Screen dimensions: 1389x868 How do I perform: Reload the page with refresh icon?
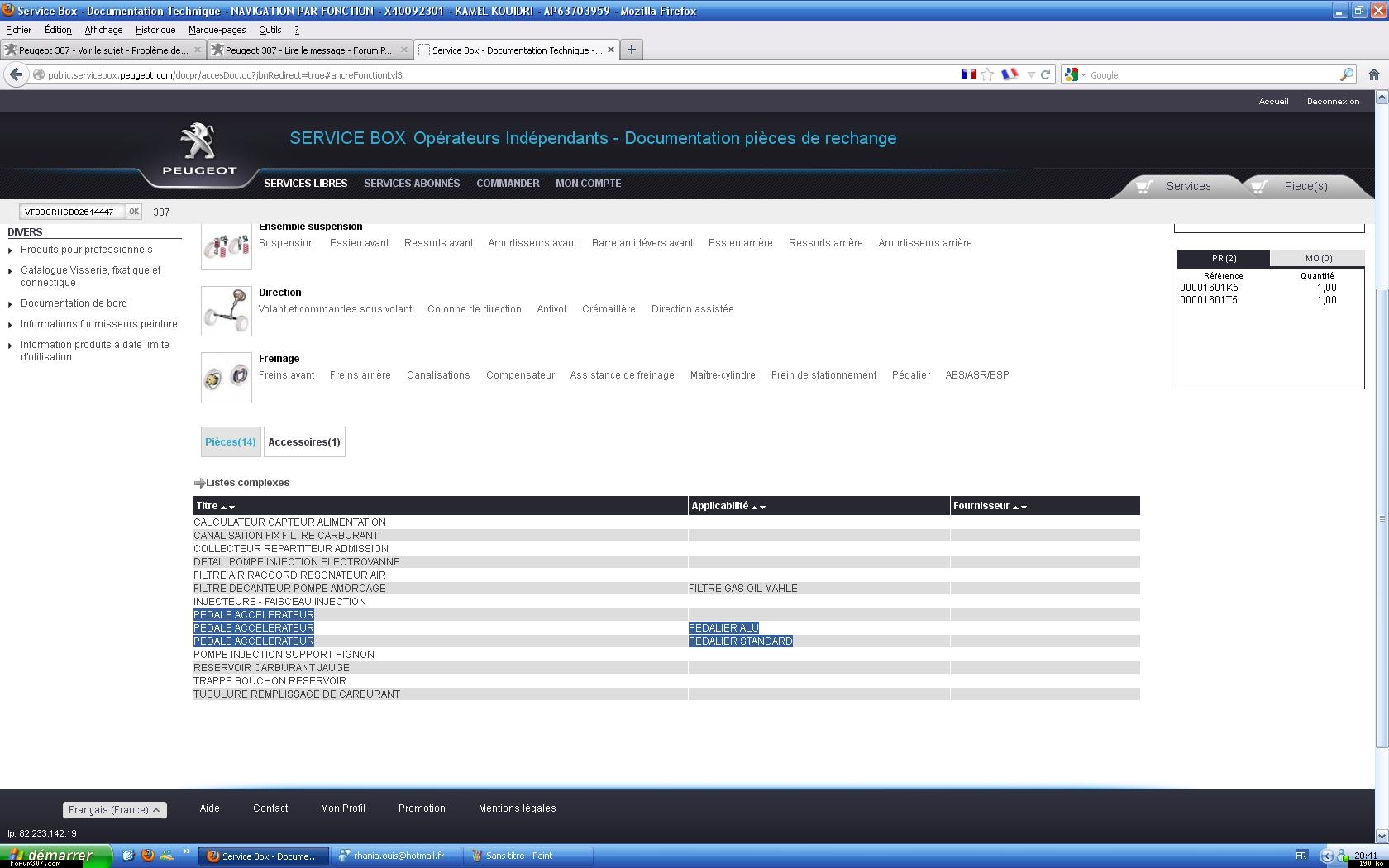1045,74
